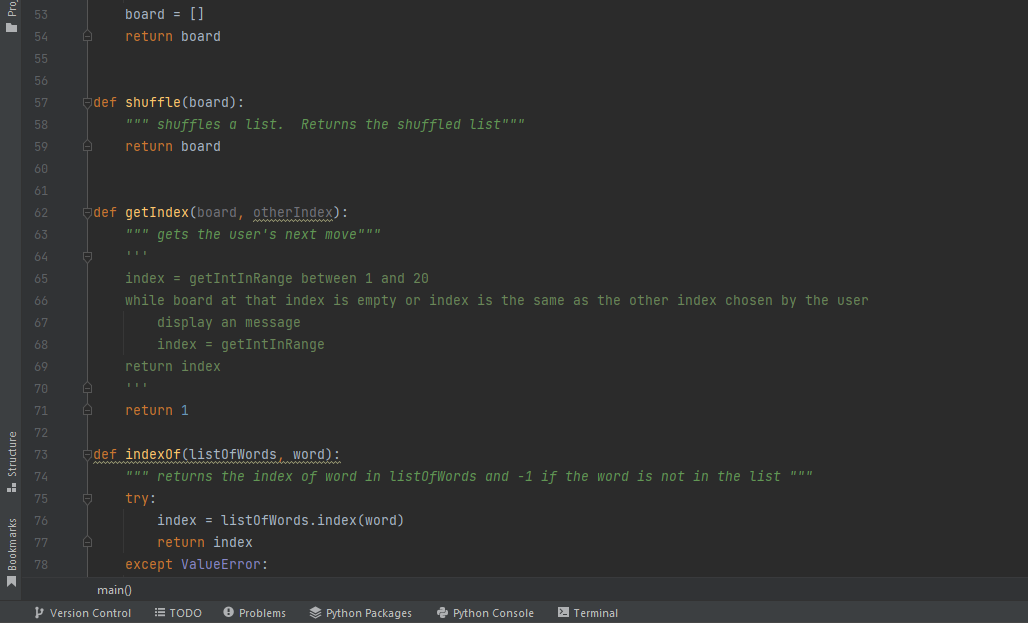The image size is (1028, 623).
Task: Click the ValueError exception name
Action: (220, 564)
